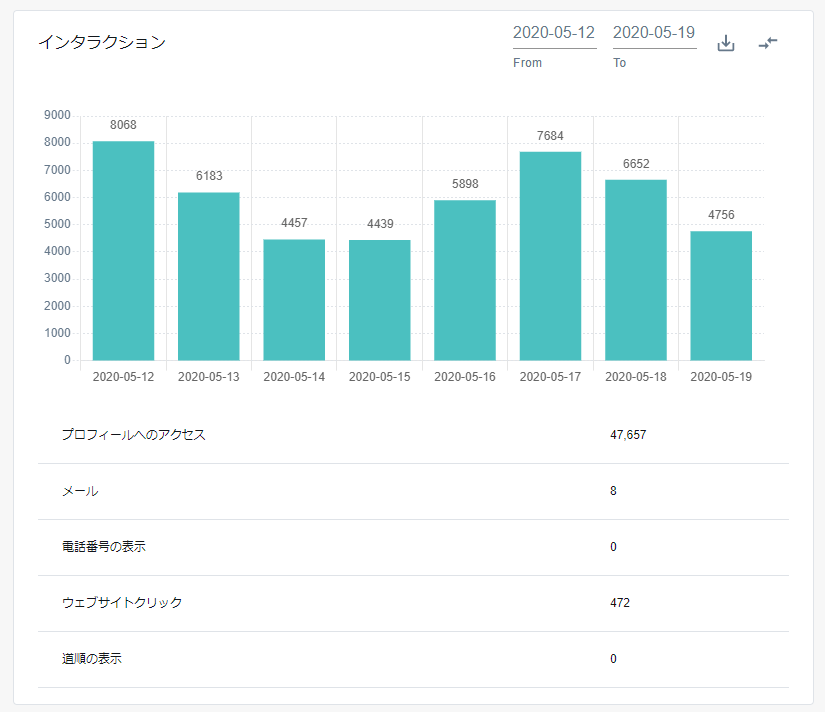Click the compare arrows icon
Viewport: 825px width, 712px height.
[x=768, y=43]
